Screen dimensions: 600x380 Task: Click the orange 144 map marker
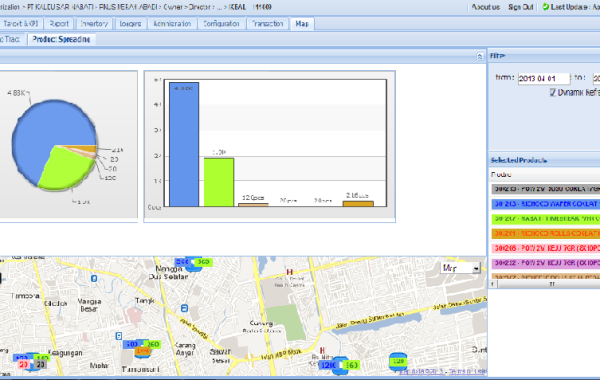tap(142, 351)
